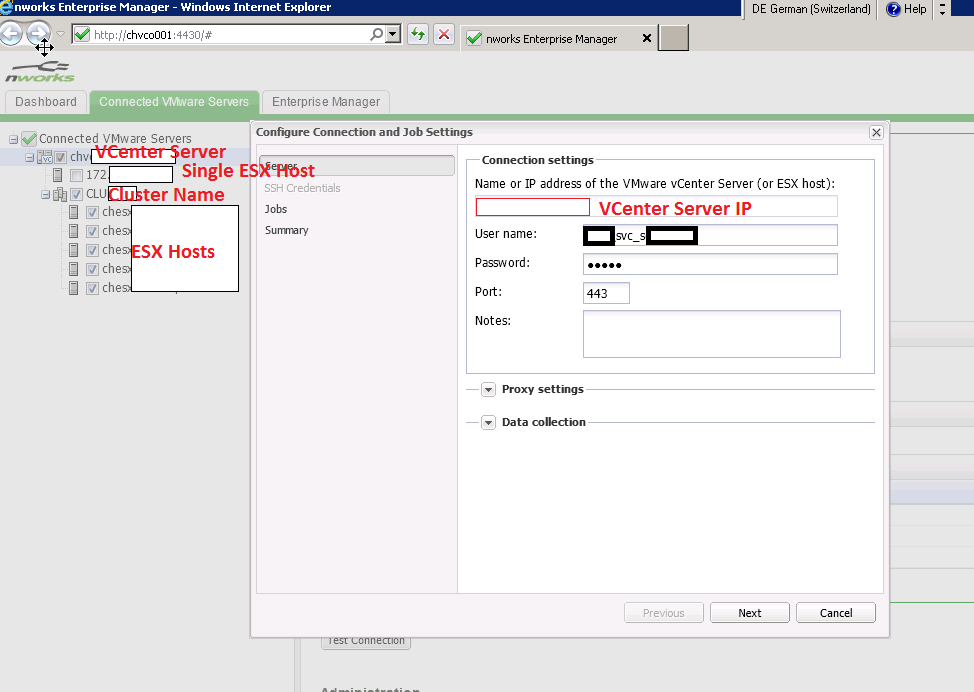Switch to the Dashboard tab
This screenshot has width=974, height=692.
click(x=46, y=102)
